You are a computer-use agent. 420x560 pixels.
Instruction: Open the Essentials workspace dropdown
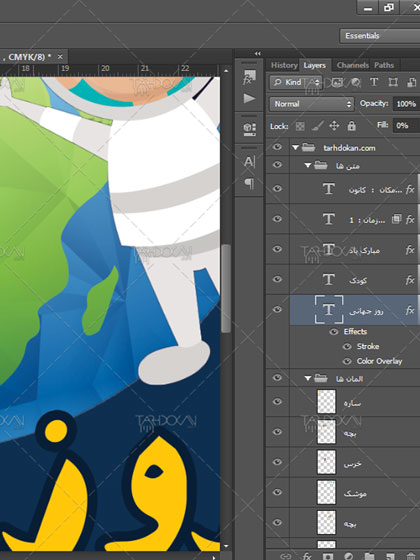380,36
